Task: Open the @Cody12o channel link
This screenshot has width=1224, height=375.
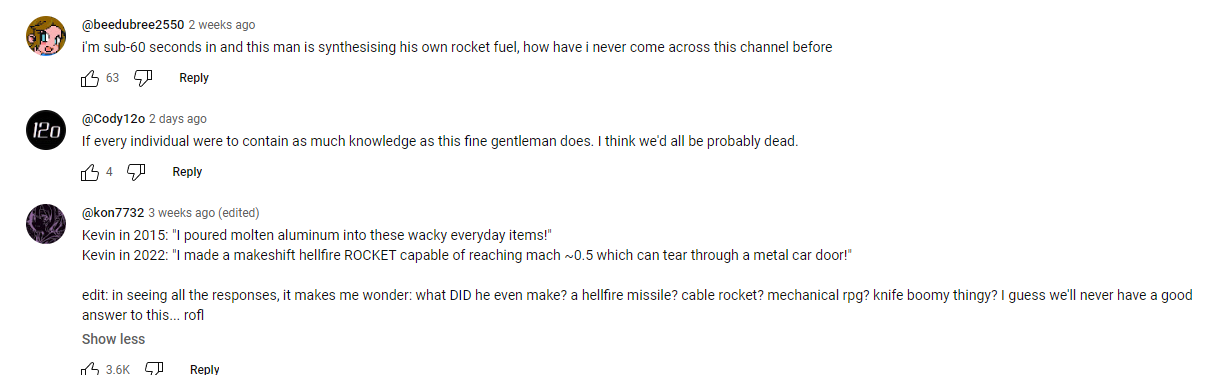Action: tap(113, 118)
